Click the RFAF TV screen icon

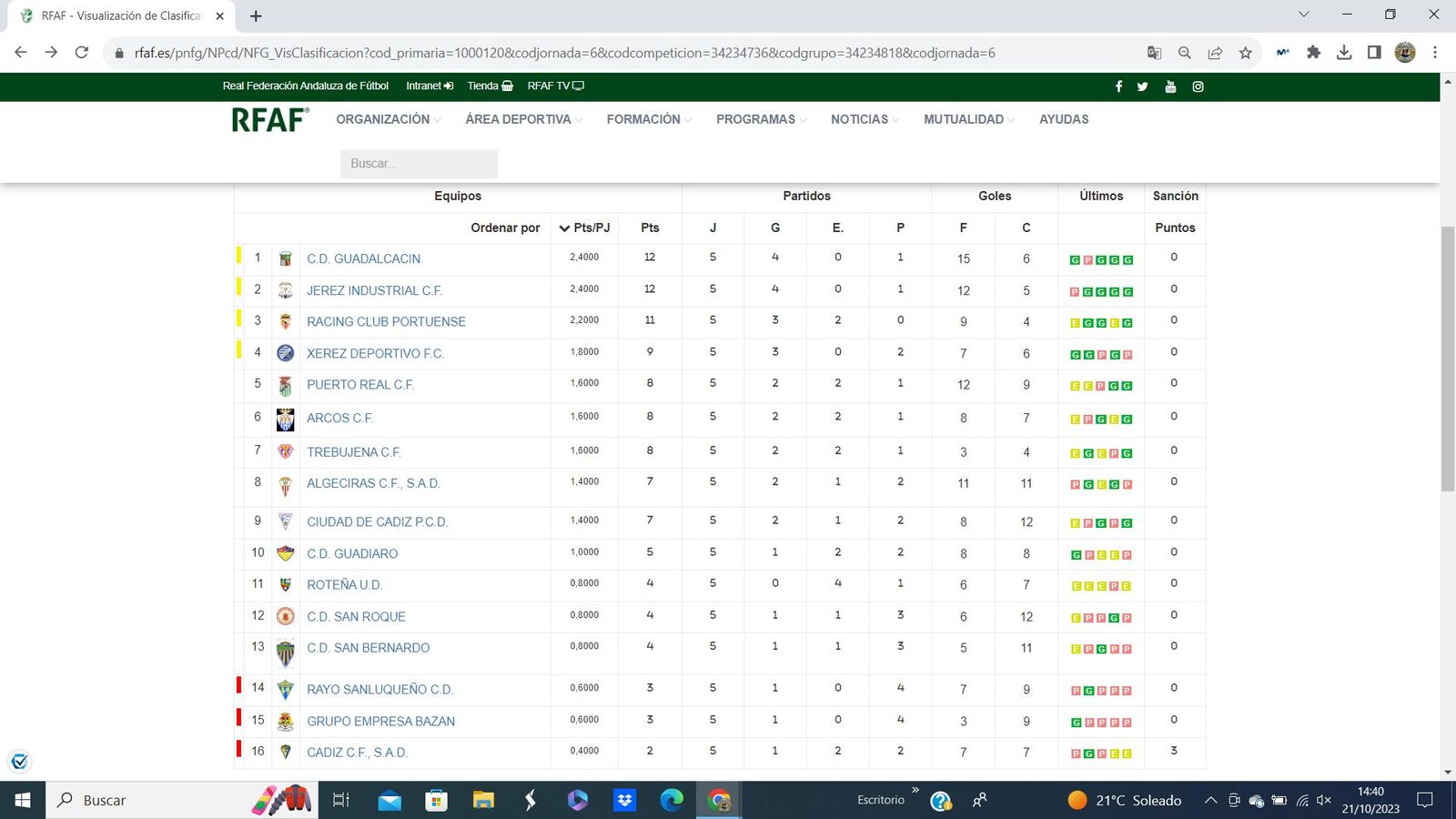pos(580,86)
